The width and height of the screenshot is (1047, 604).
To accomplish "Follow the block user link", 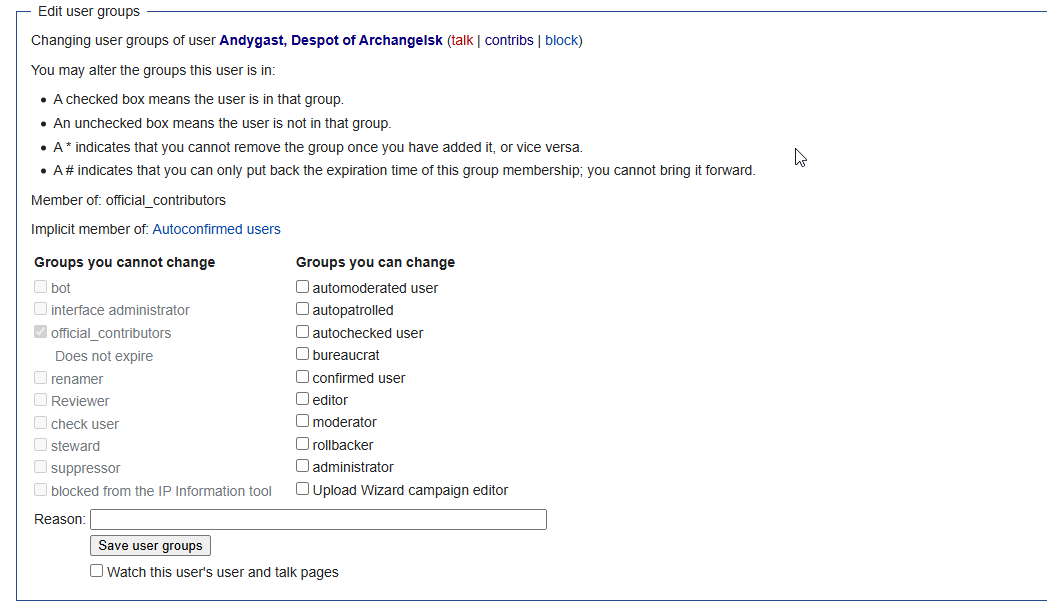I will tap(561, 41).
